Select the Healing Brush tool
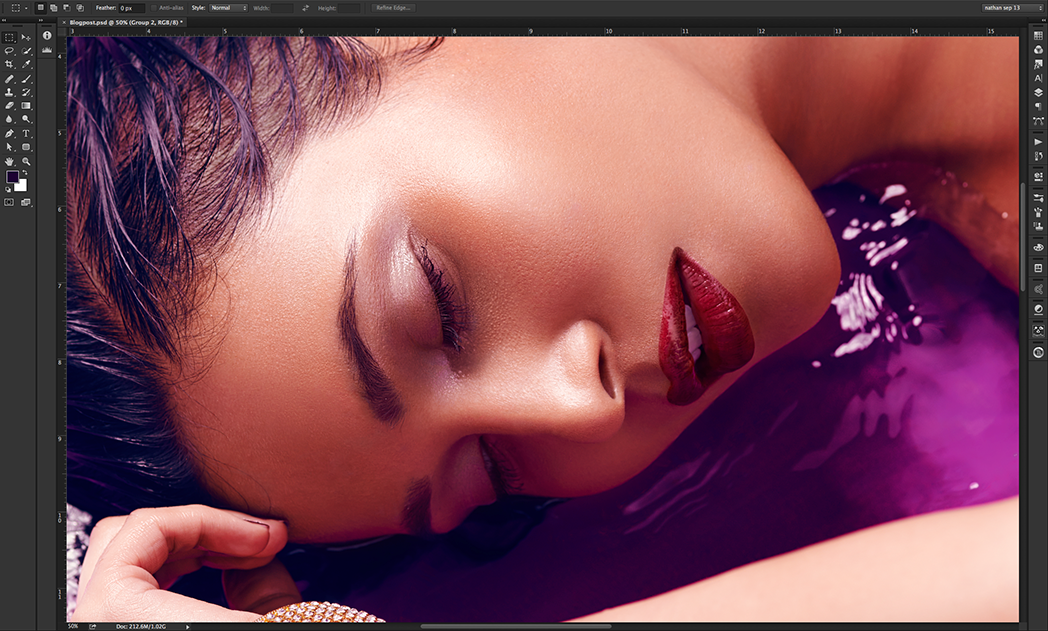 point(9,79)
